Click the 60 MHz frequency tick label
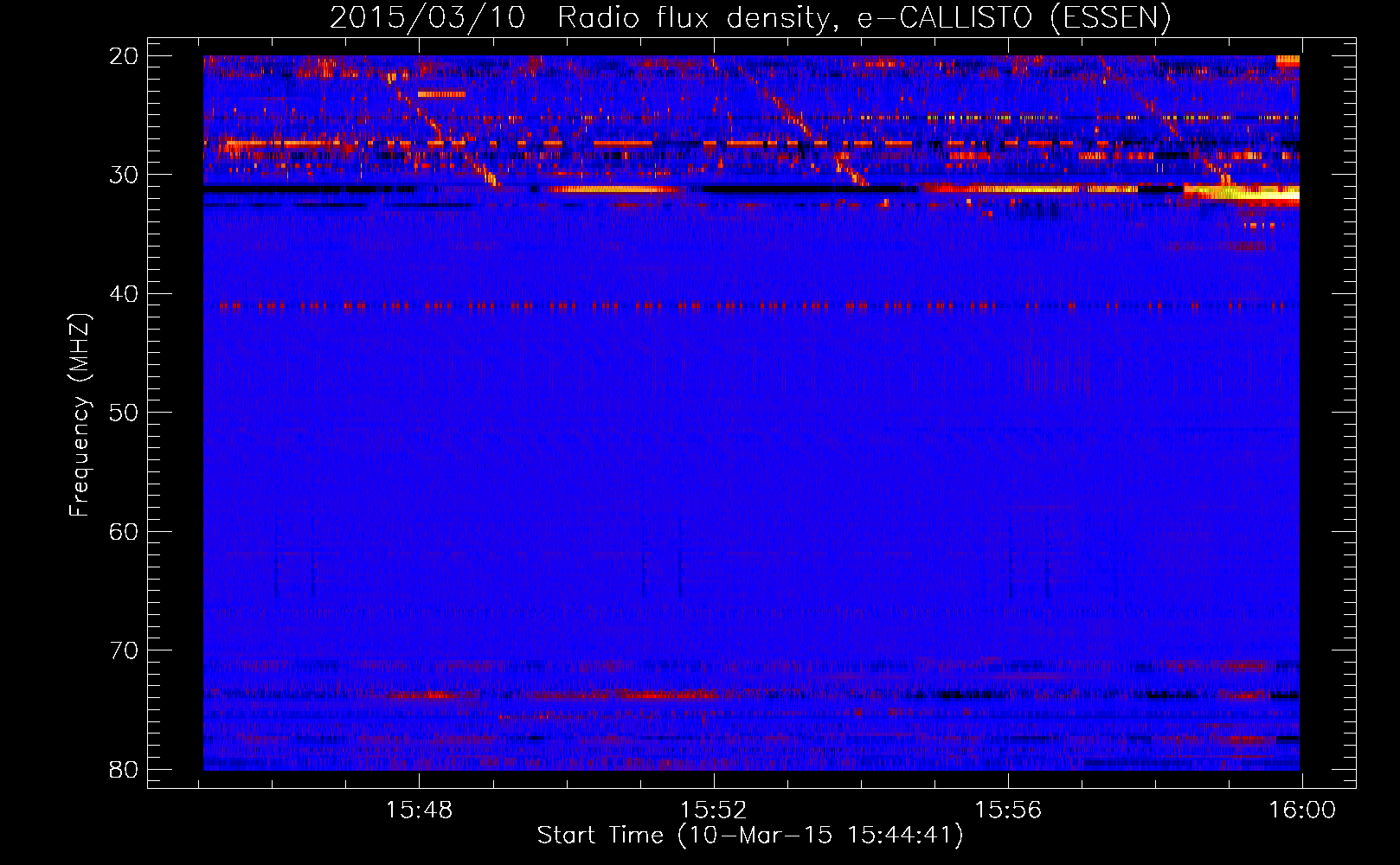The image size is (1400, 865). point(124,531)
